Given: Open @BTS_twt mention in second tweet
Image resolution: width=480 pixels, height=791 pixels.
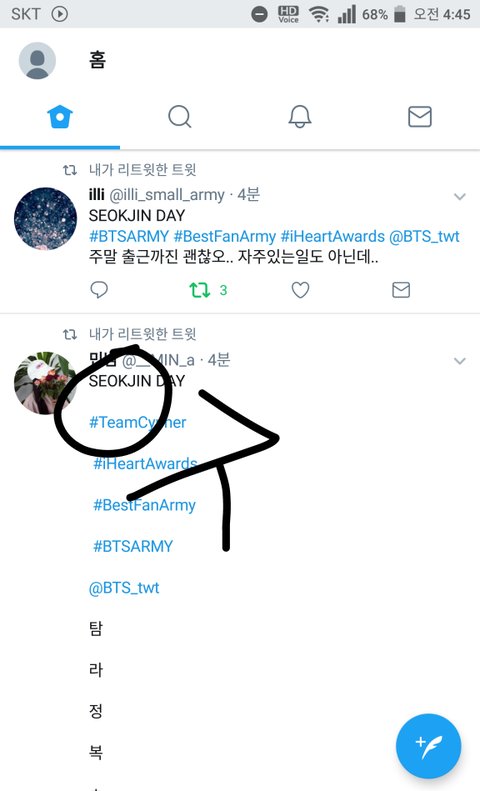Looking at the screenshot, I should pos(124,588).
